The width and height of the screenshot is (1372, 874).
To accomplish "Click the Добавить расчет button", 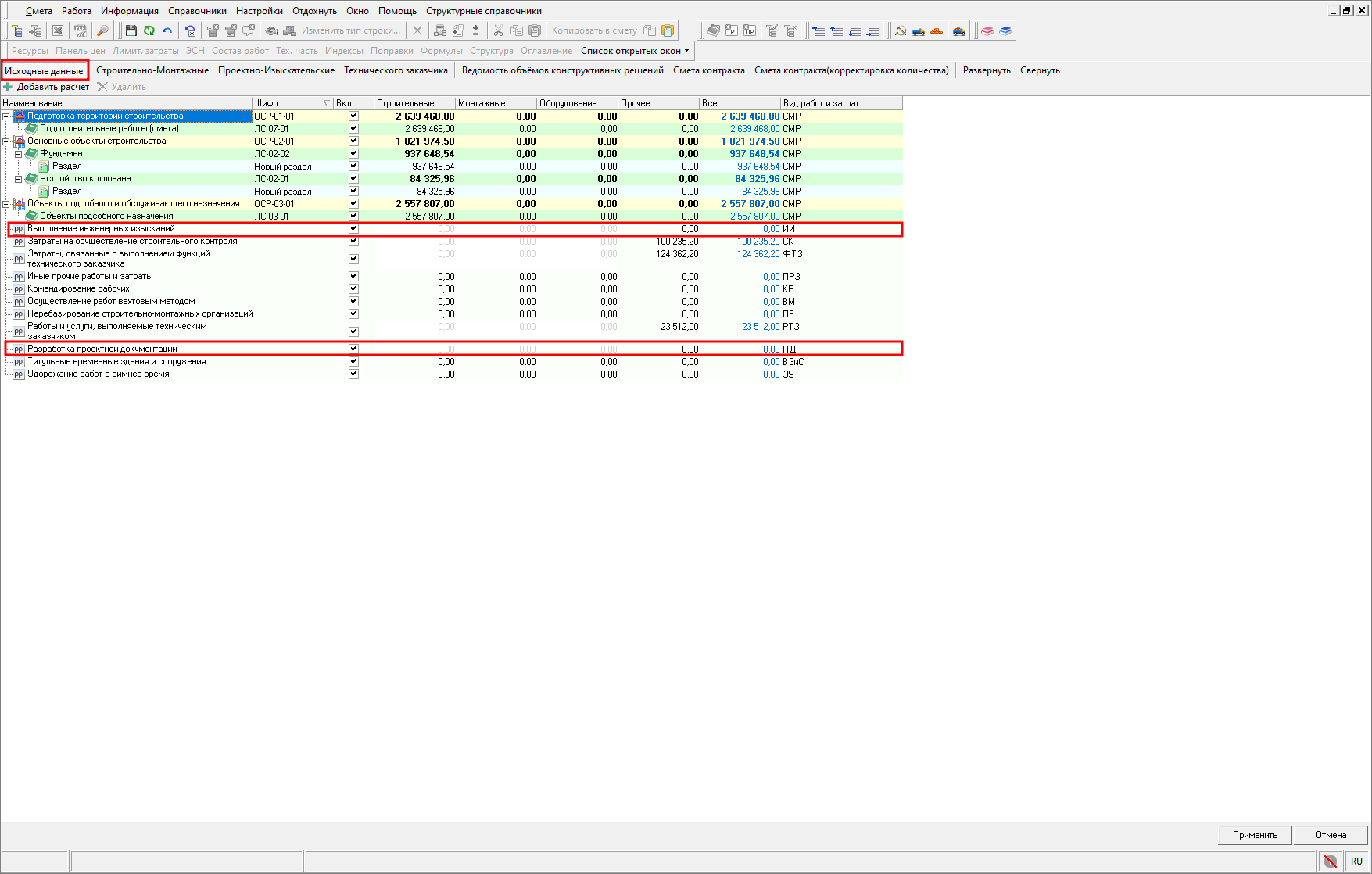I will coord(47,87).
